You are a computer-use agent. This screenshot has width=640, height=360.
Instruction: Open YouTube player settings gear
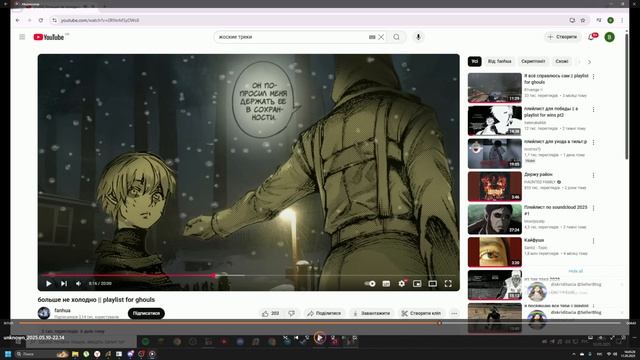(x=402, y=283)
